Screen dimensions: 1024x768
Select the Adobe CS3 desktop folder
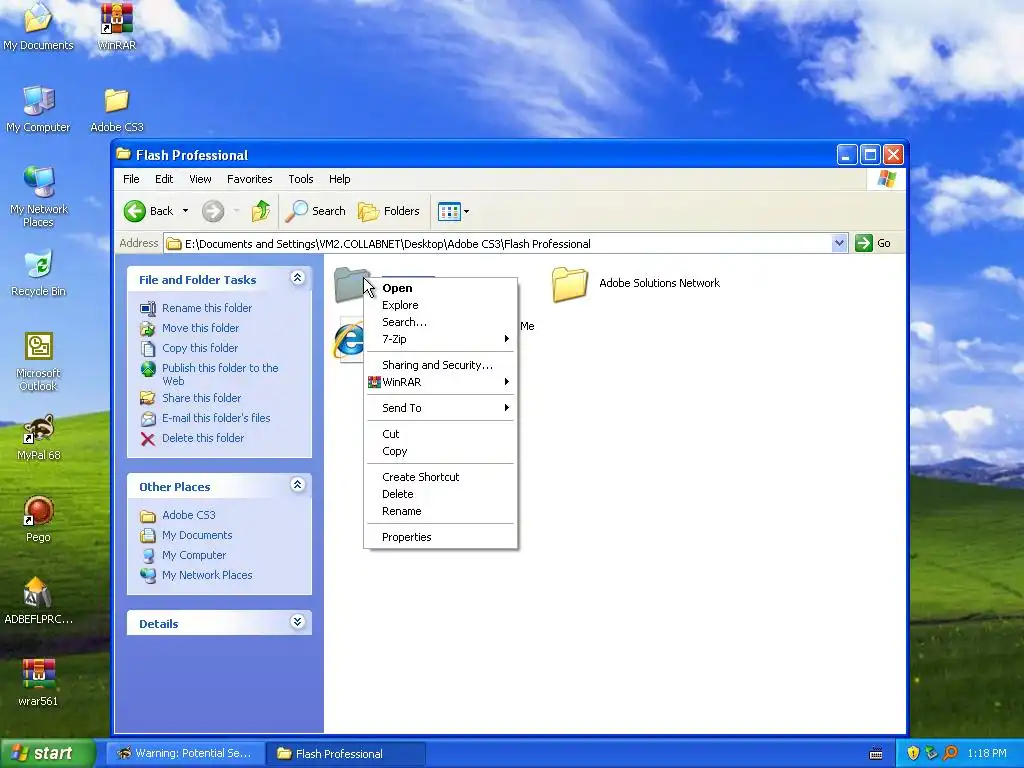(116, 108)
